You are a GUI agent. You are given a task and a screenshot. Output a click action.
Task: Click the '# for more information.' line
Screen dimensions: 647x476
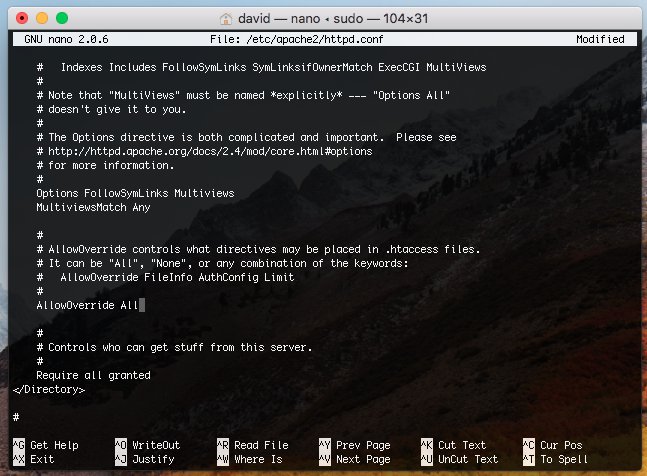(105, 165)
